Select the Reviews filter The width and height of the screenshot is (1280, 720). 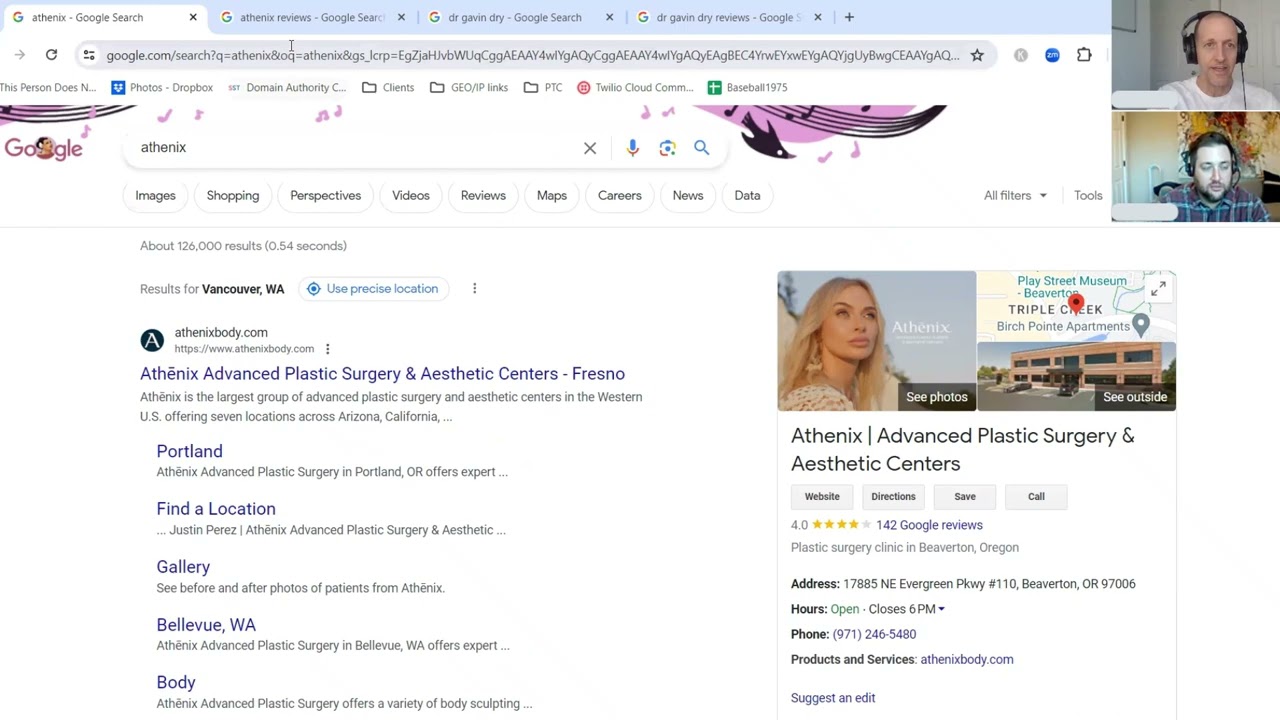pos(483,196)
